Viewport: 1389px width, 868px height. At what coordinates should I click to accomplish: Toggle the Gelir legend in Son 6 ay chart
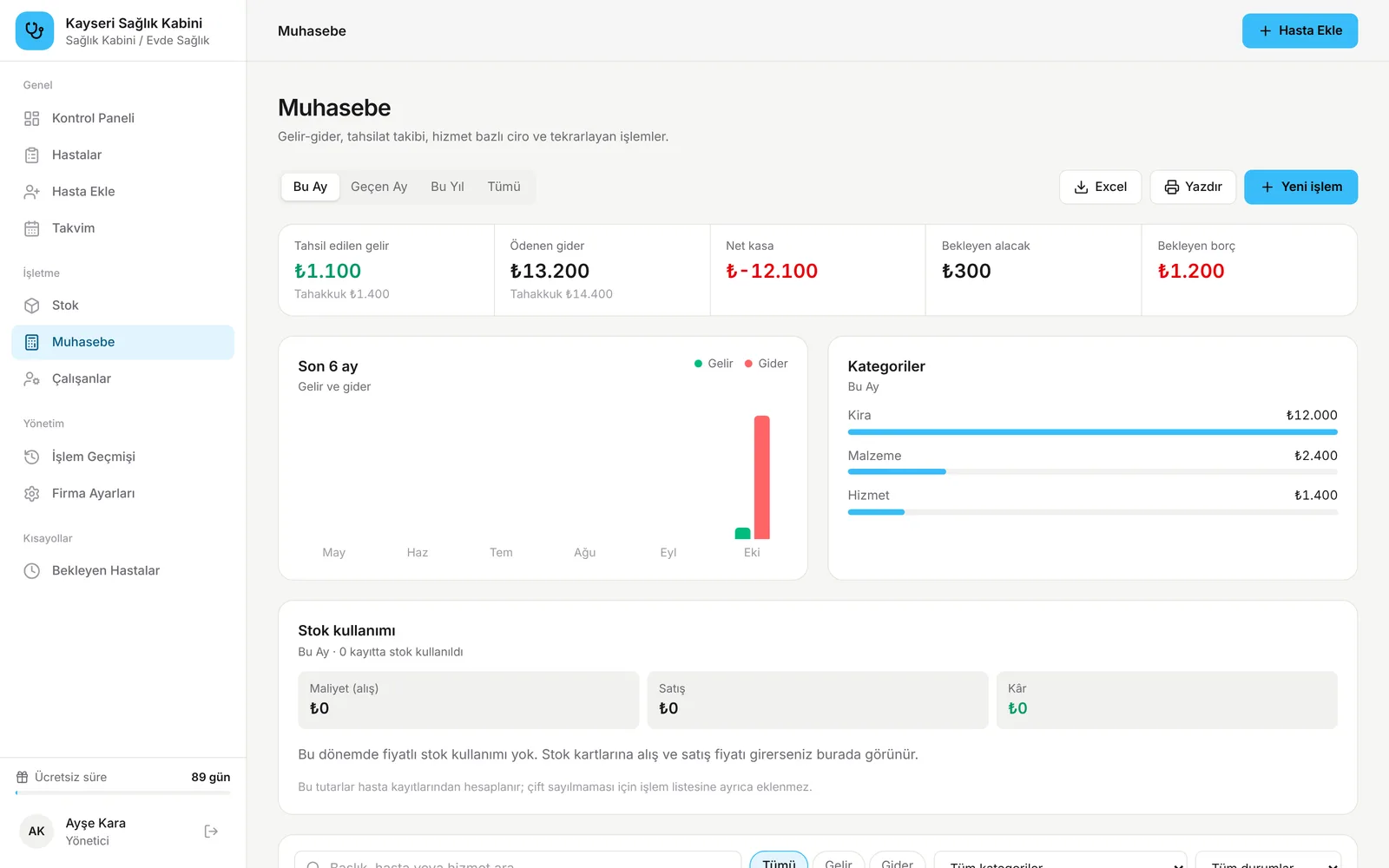click(714, 364)
